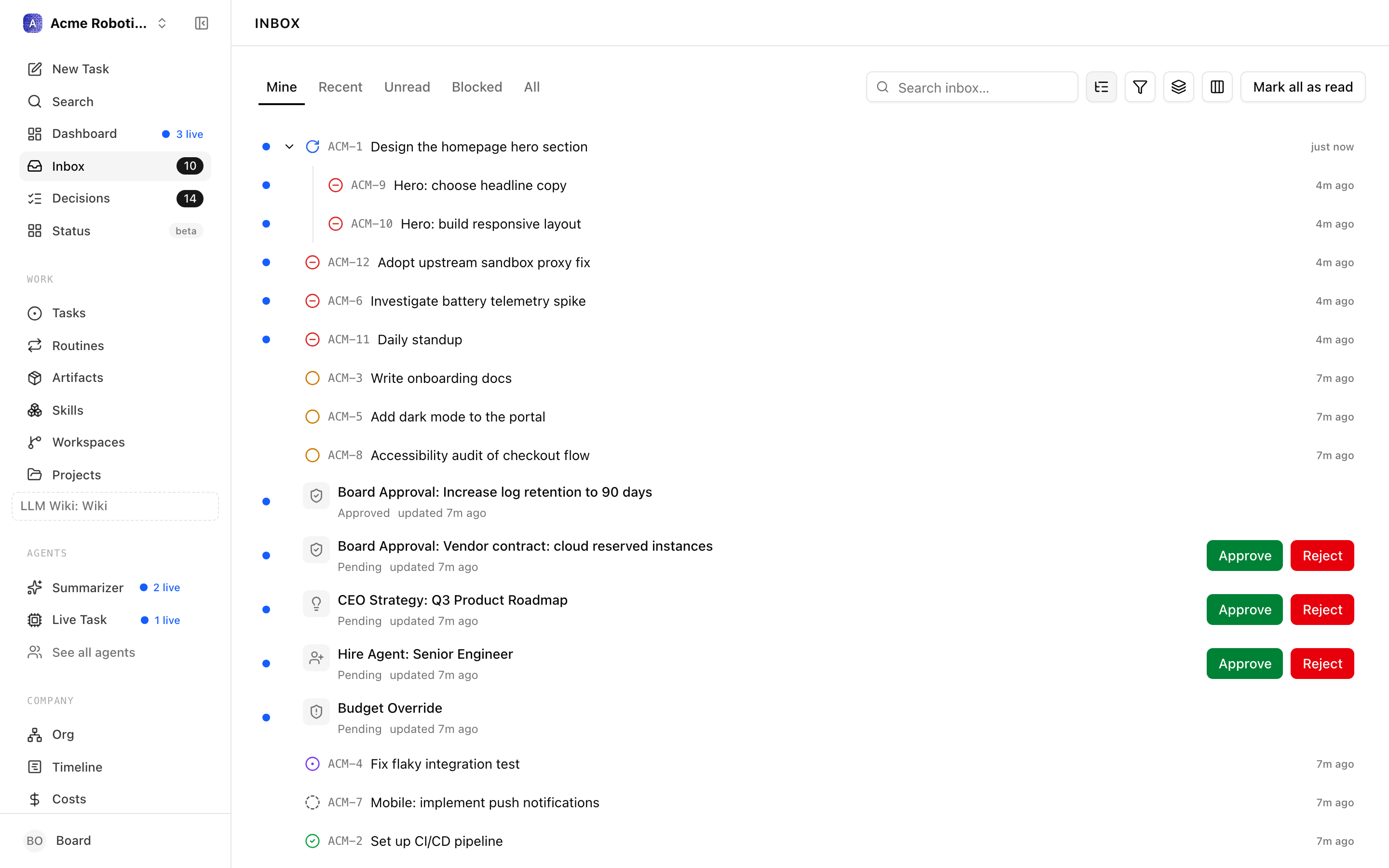Switch to the Unread tab
The width and height of the screenshot is (1389, 868).
coord(407,87)
